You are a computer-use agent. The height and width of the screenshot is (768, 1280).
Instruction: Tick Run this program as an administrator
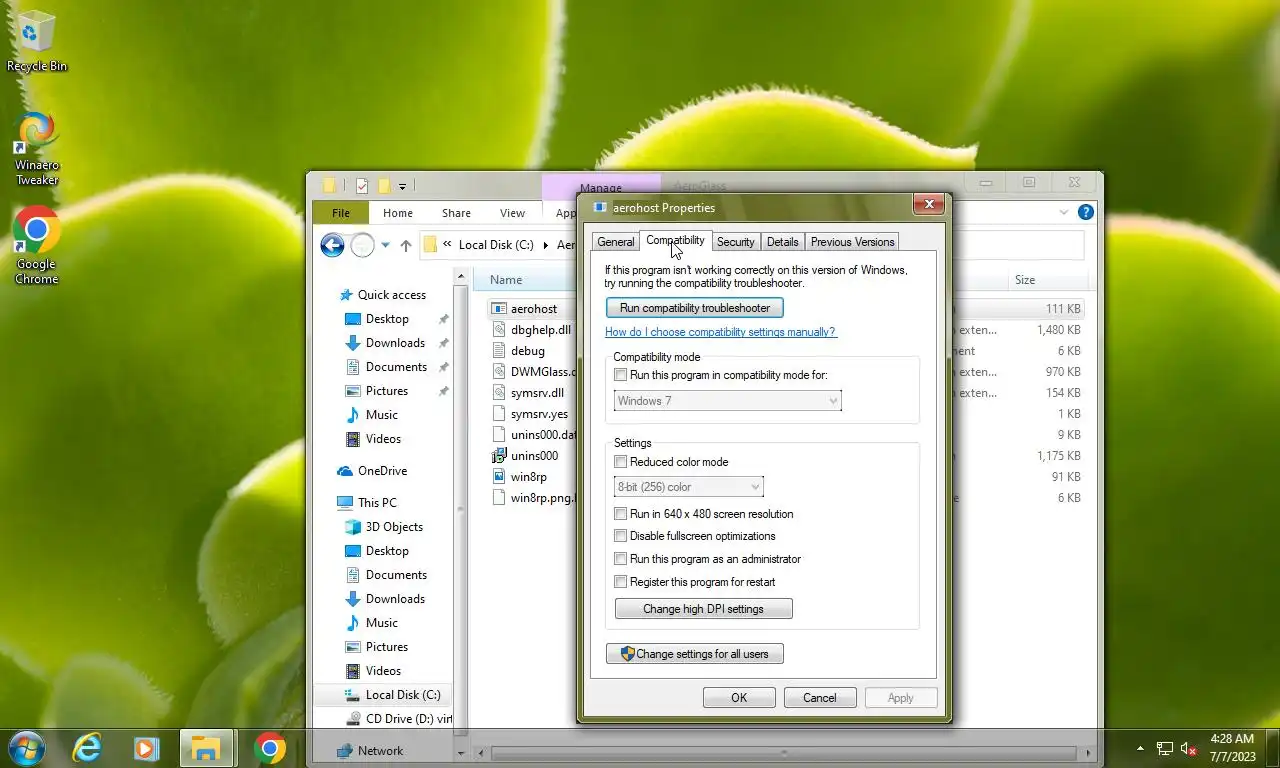tap(621, 559)
